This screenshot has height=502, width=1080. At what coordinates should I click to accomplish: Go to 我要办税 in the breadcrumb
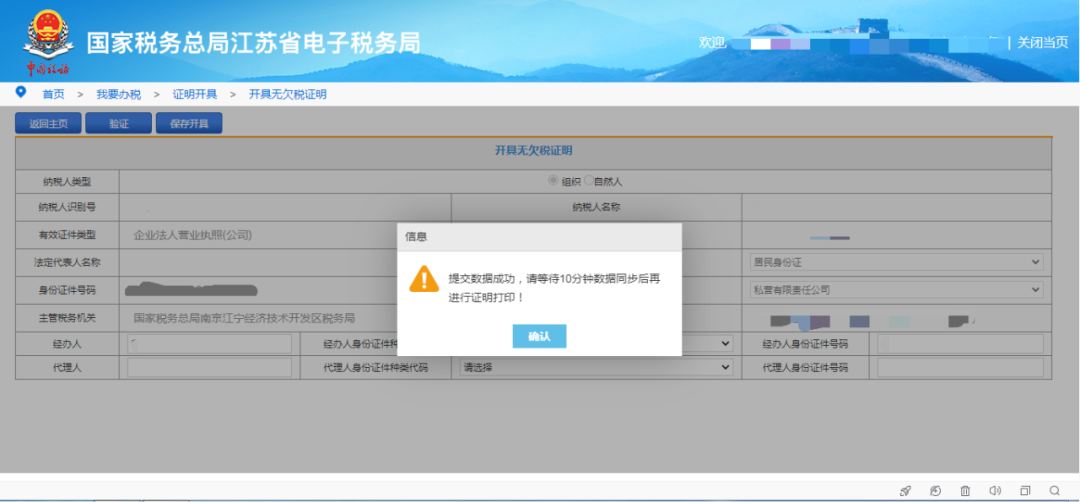118,94
